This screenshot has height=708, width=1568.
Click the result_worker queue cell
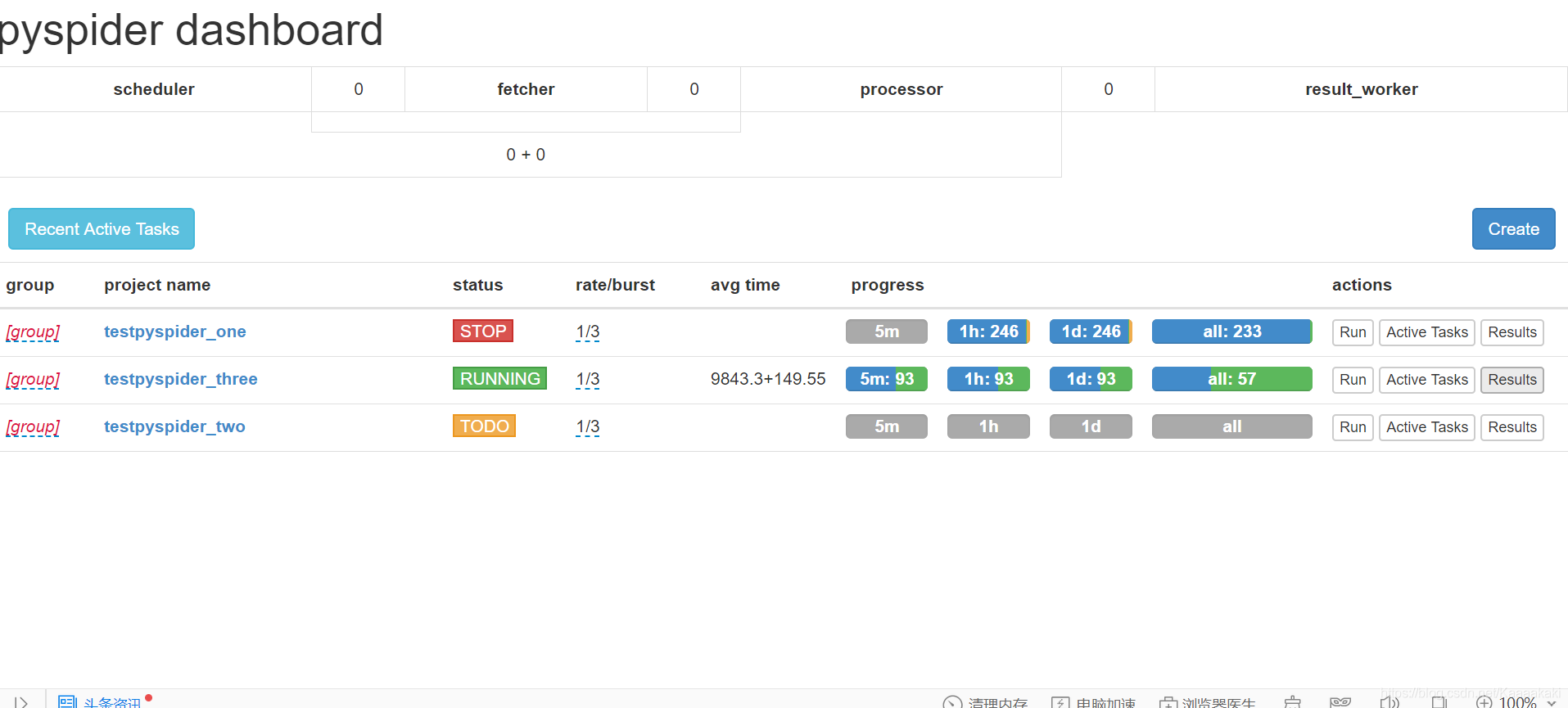click(x=1361, y=89)
